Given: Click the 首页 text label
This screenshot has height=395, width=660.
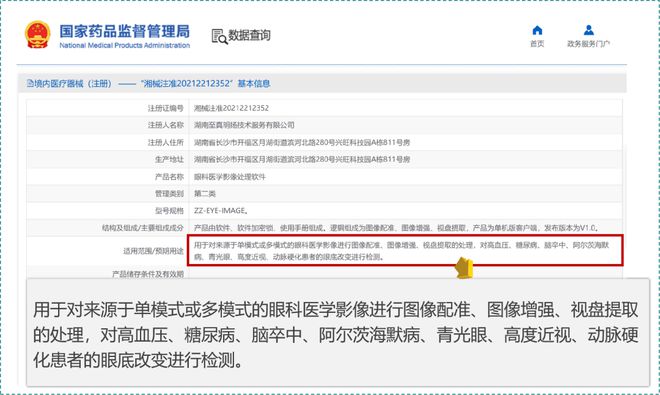Looking at the screenshot, I should [537, 44].
